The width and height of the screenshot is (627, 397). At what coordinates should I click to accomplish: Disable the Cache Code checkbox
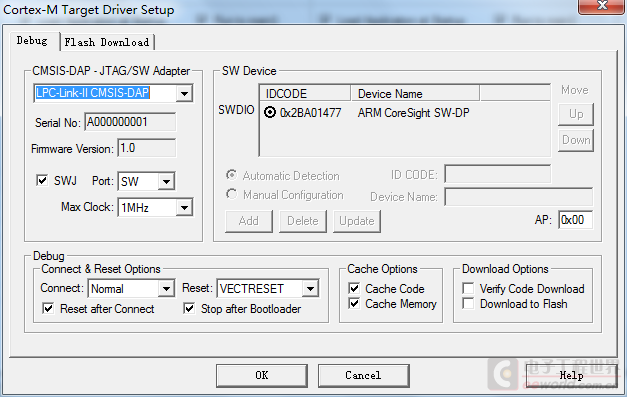coord(354,288)
